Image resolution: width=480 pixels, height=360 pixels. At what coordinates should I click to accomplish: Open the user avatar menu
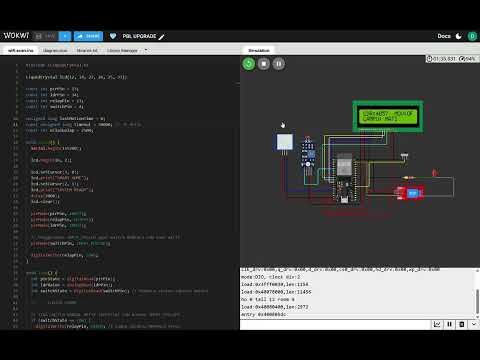pyautogui.click(x=472, y=36)
